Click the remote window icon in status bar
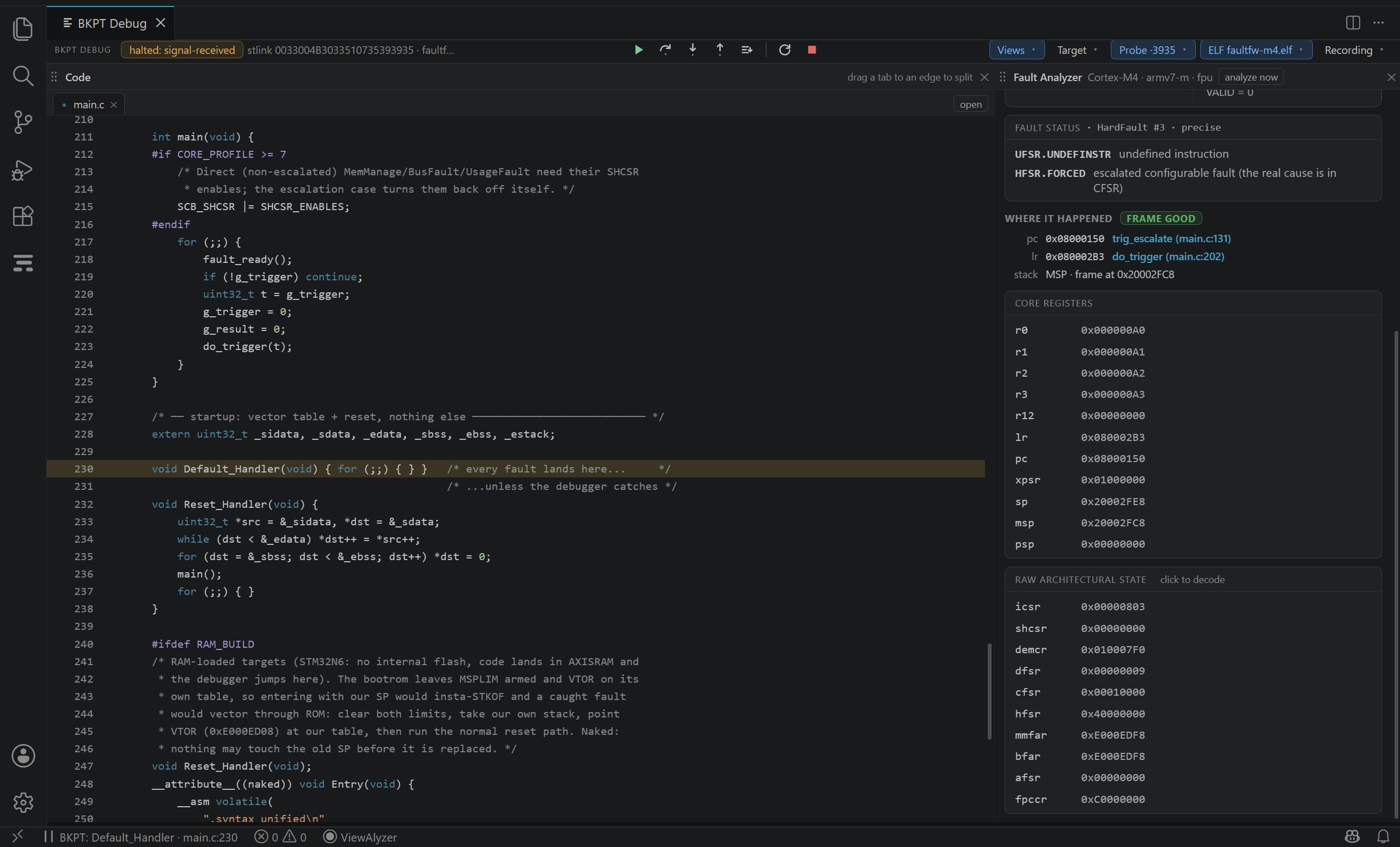Image resolution: width=1400 pixels, height=847 pixels. 17,836
